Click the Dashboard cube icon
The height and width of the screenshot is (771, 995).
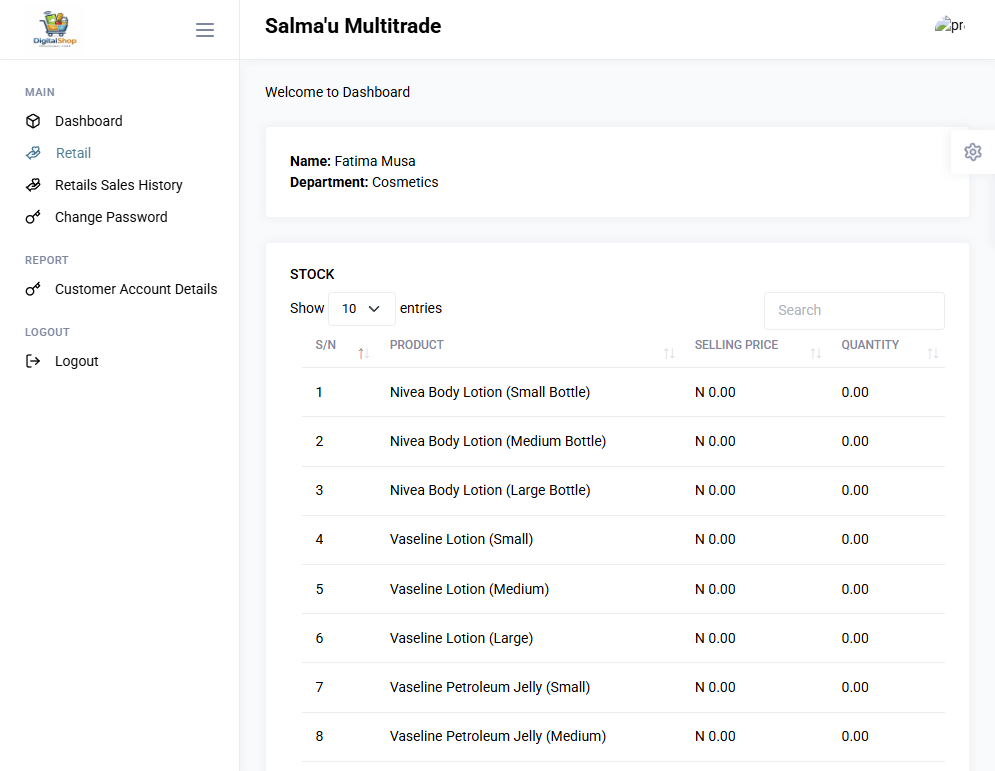tap(33, 121)
